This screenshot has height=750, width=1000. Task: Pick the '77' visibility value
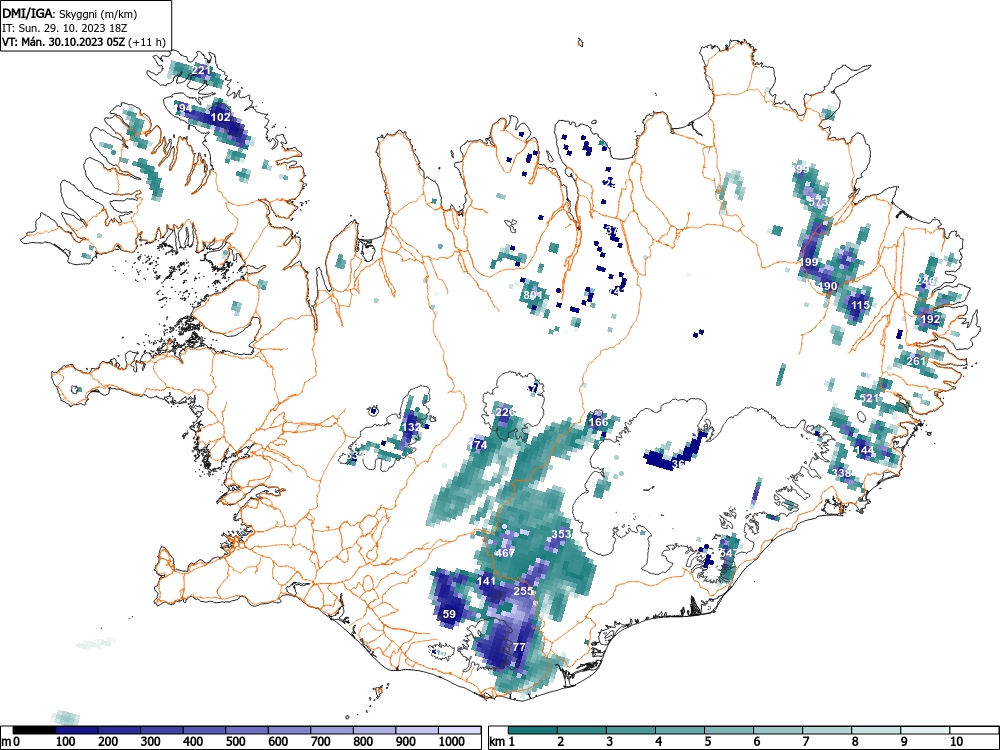click(519, 647)
